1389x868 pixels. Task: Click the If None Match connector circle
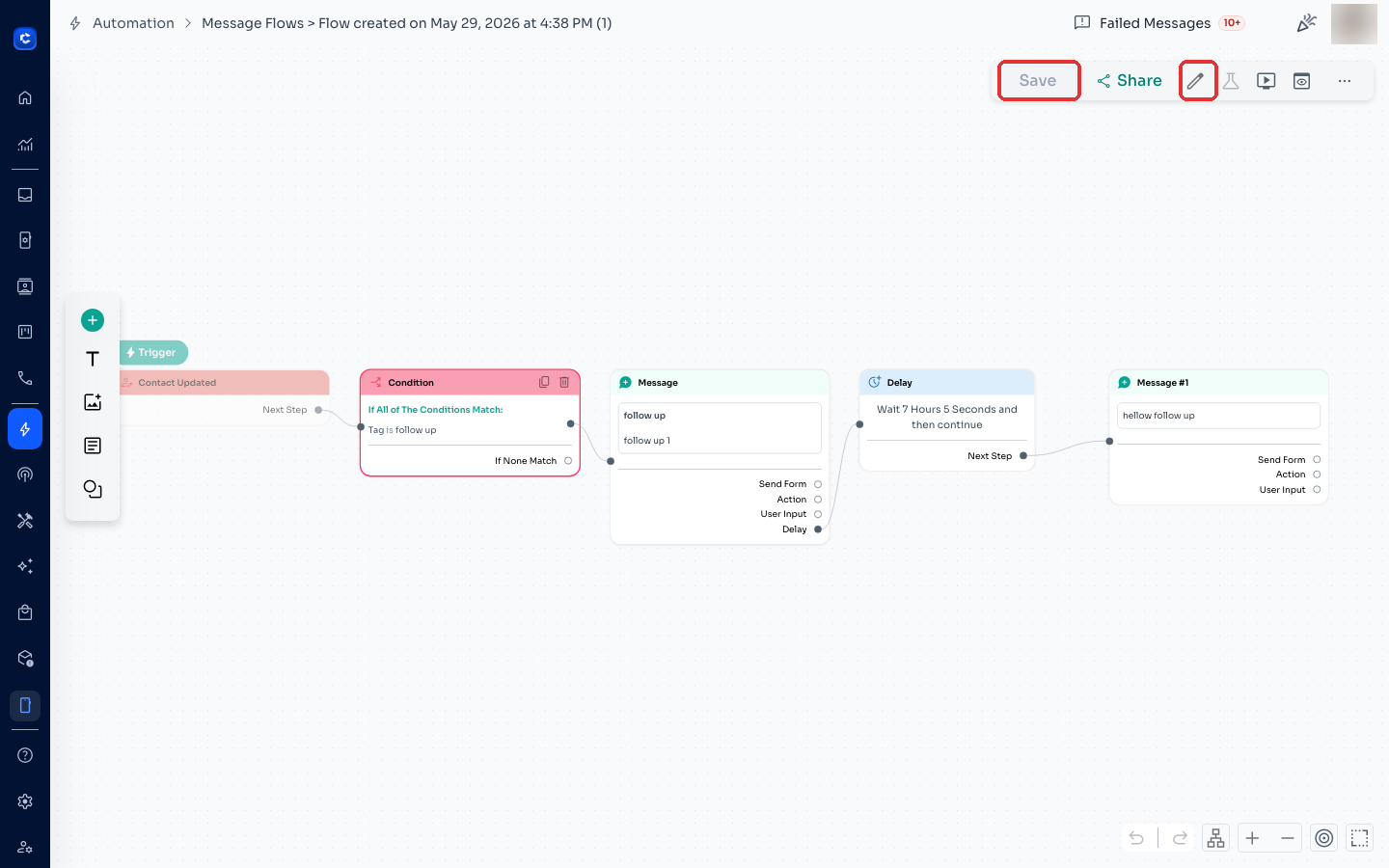click(x=568, y=461)
